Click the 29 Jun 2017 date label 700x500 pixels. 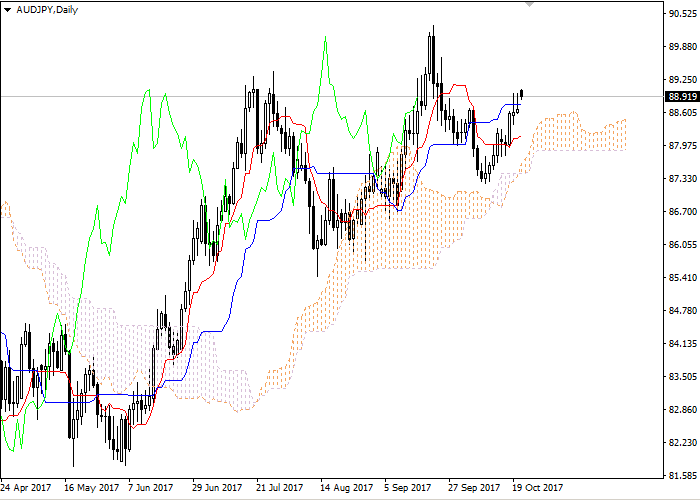217,488
